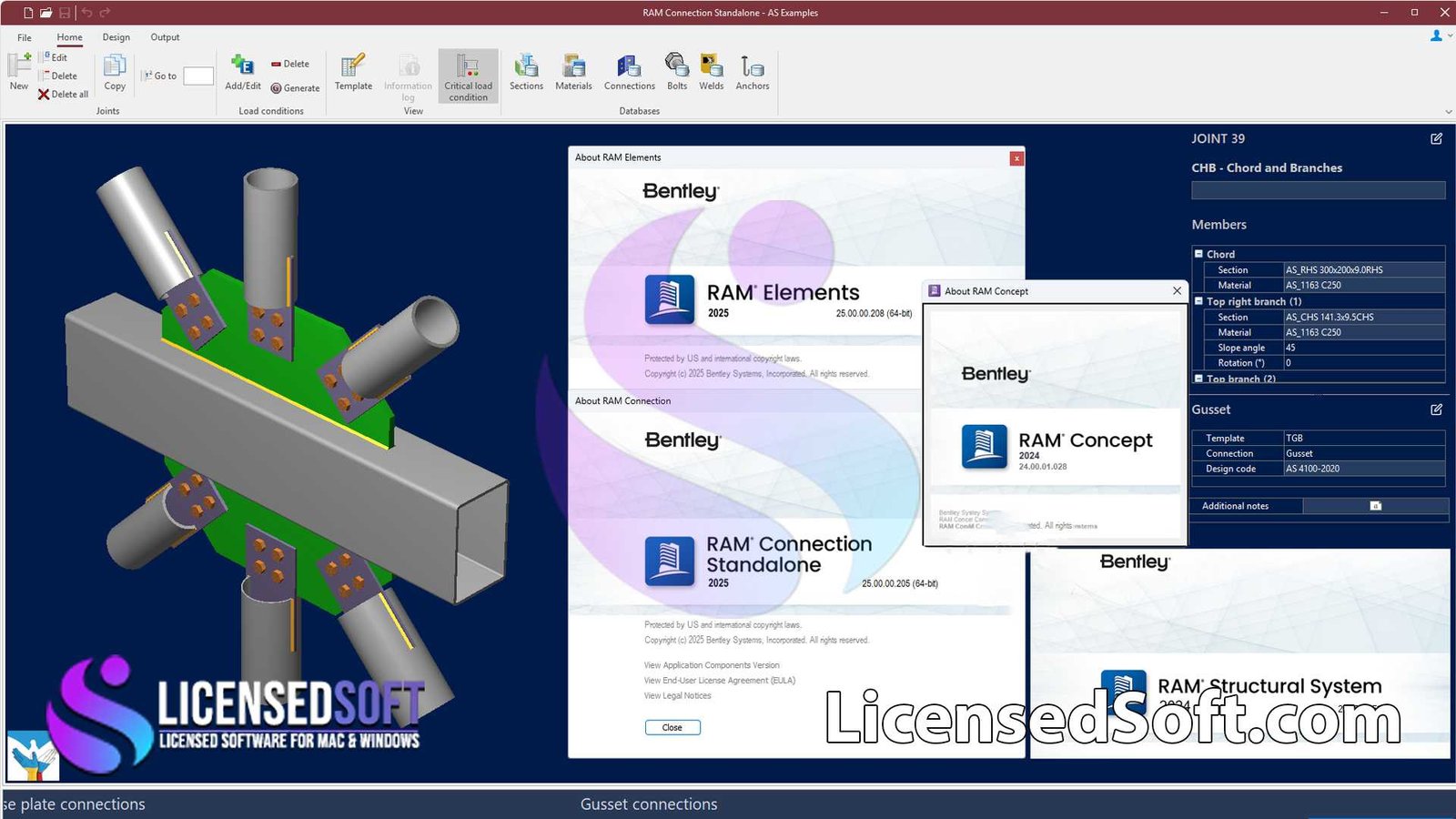Click Delete in the Joints group
The height and width of the screenshot is (819, 1456).
pos(58,76)
